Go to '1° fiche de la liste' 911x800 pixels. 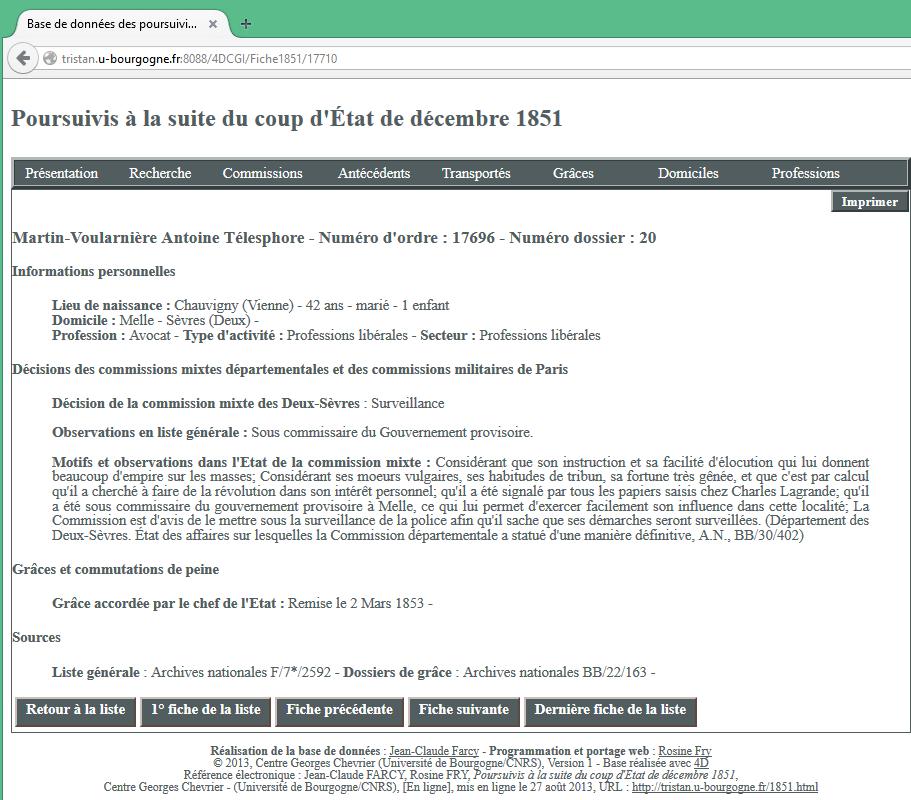(x=206, y=710)
